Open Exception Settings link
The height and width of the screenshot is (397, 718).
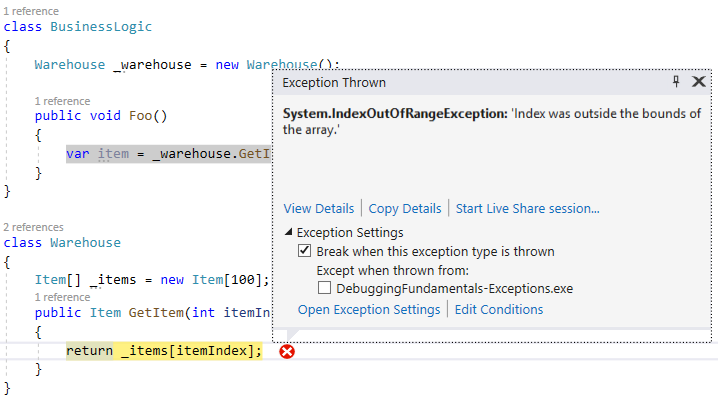coord(369,310)
